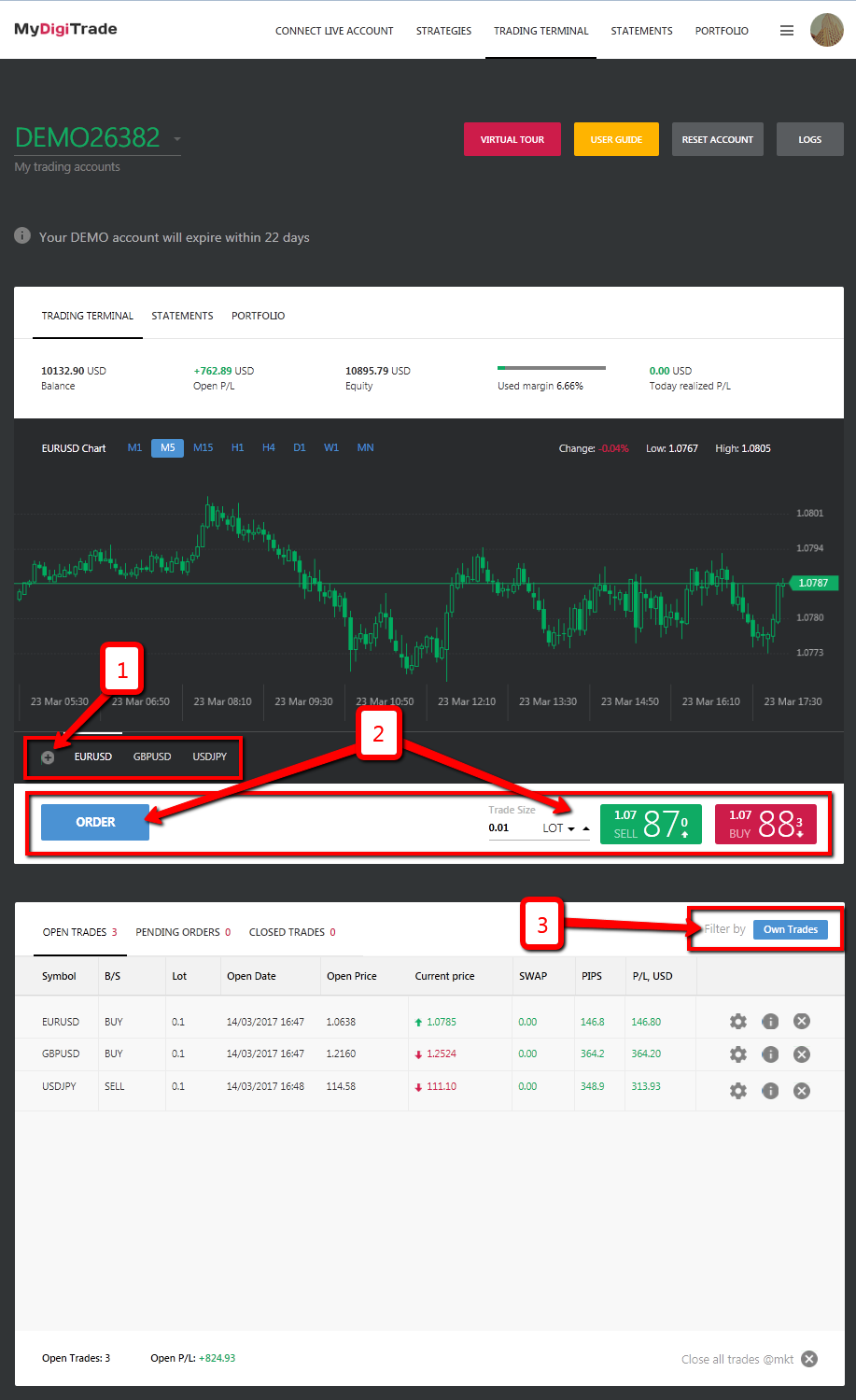Open Connect Live Account in top navigation
This screenshot has height=1400, width=856.
pyautogui.click(x=334, y=31)
